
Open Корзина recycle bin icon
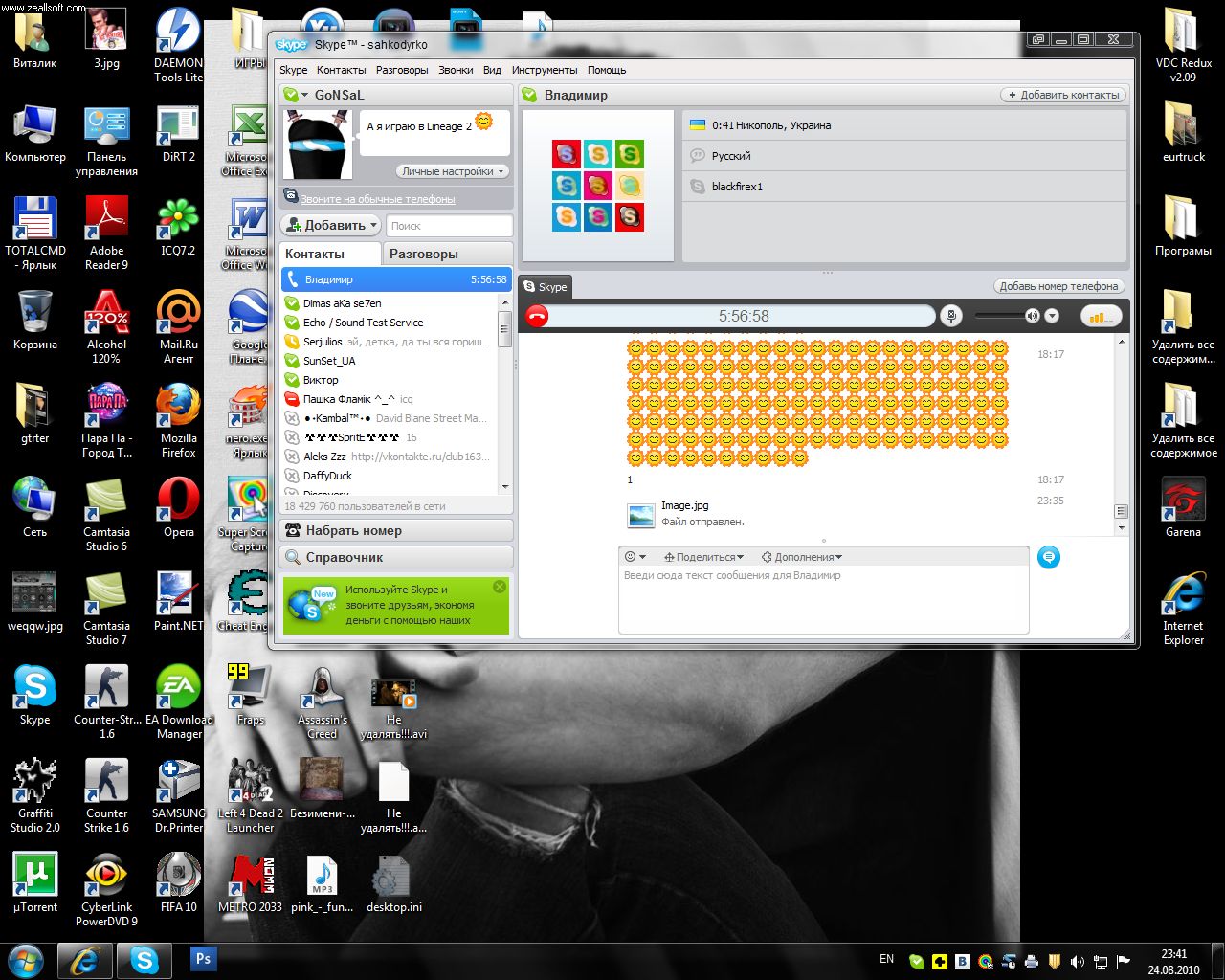(x=35, y=321)
